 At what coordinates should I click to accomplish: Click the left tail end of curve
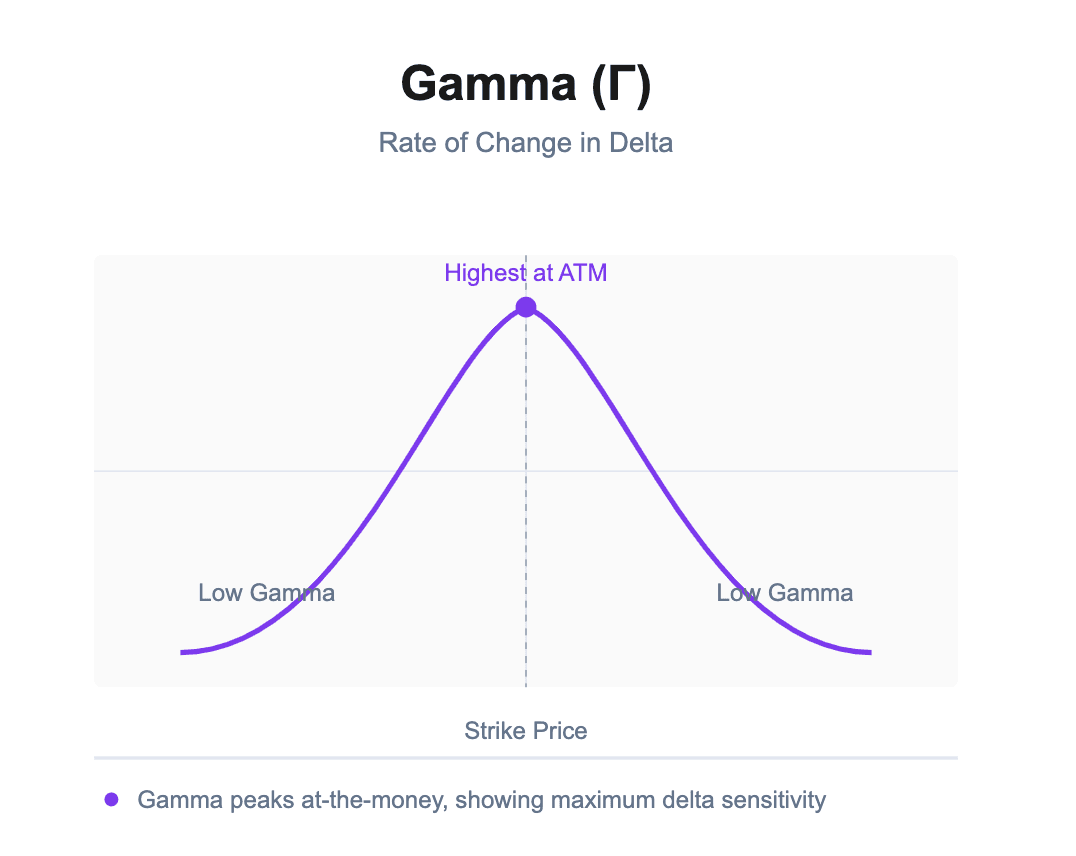point(183,652)
